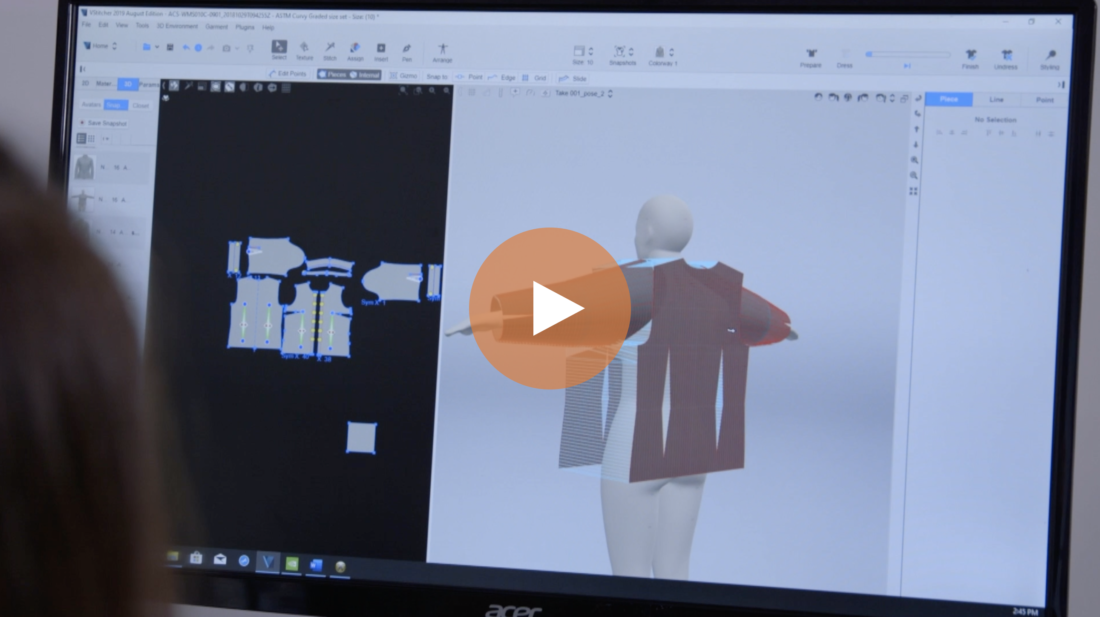Select grid view icon in Snapshots panel

(x=91, y=139)
